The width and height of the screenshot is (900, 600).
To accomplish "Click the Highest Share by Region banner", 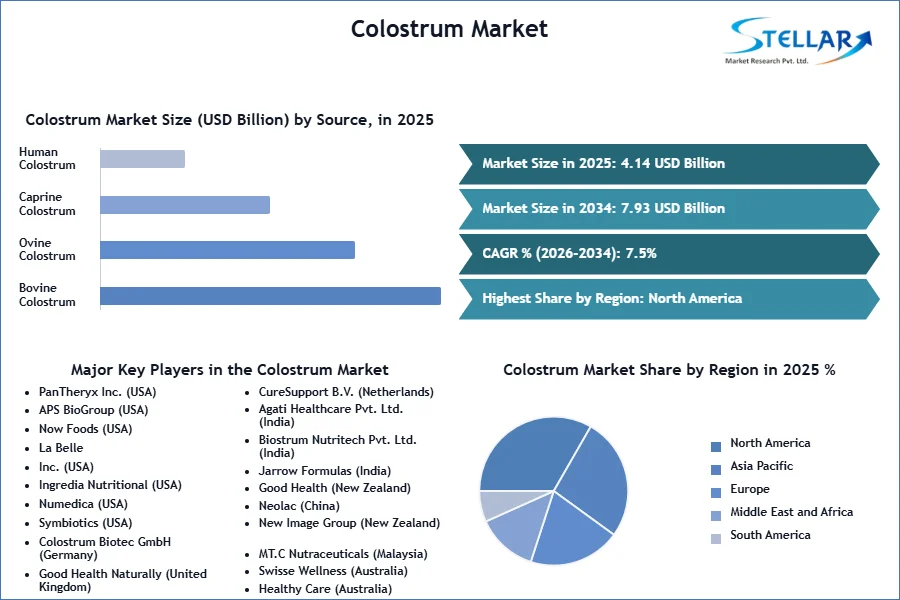I will click(x=669, y=299).
